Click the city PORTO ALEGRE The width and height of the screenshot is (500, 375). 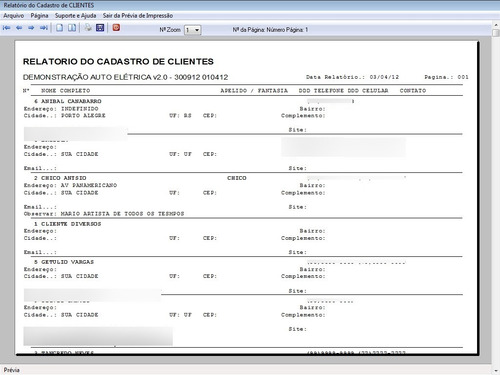[83, 116]
